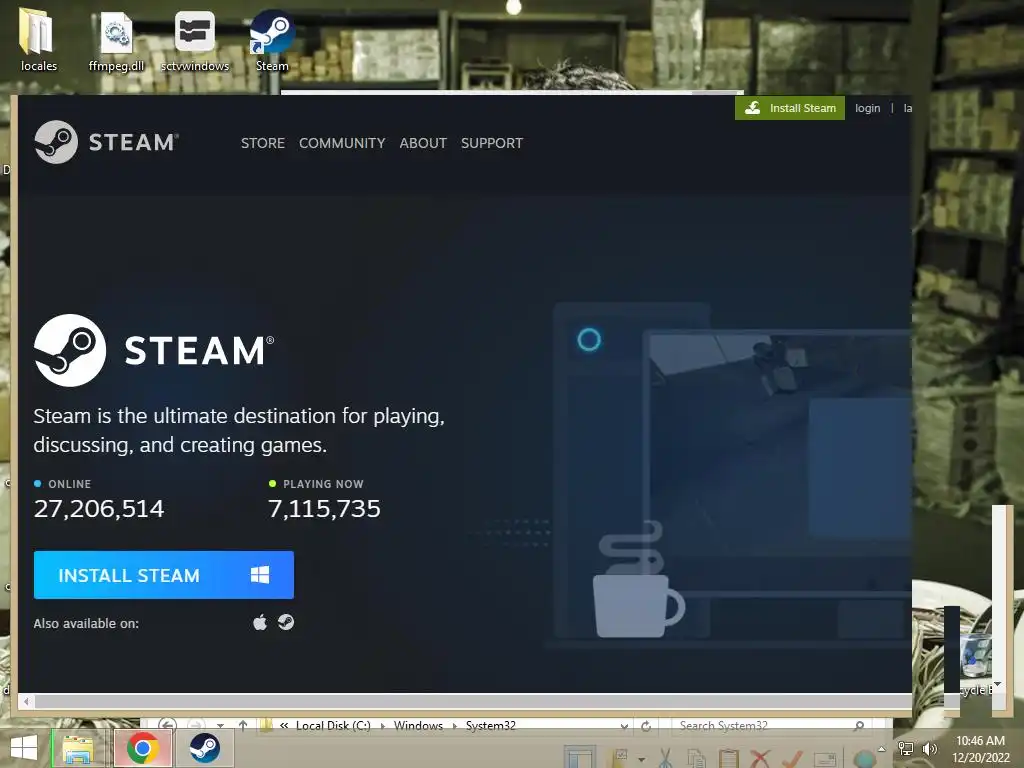The image size is (1024, 768).
Task: Show hidden system tray icons
Action: [x=882, y=749]
